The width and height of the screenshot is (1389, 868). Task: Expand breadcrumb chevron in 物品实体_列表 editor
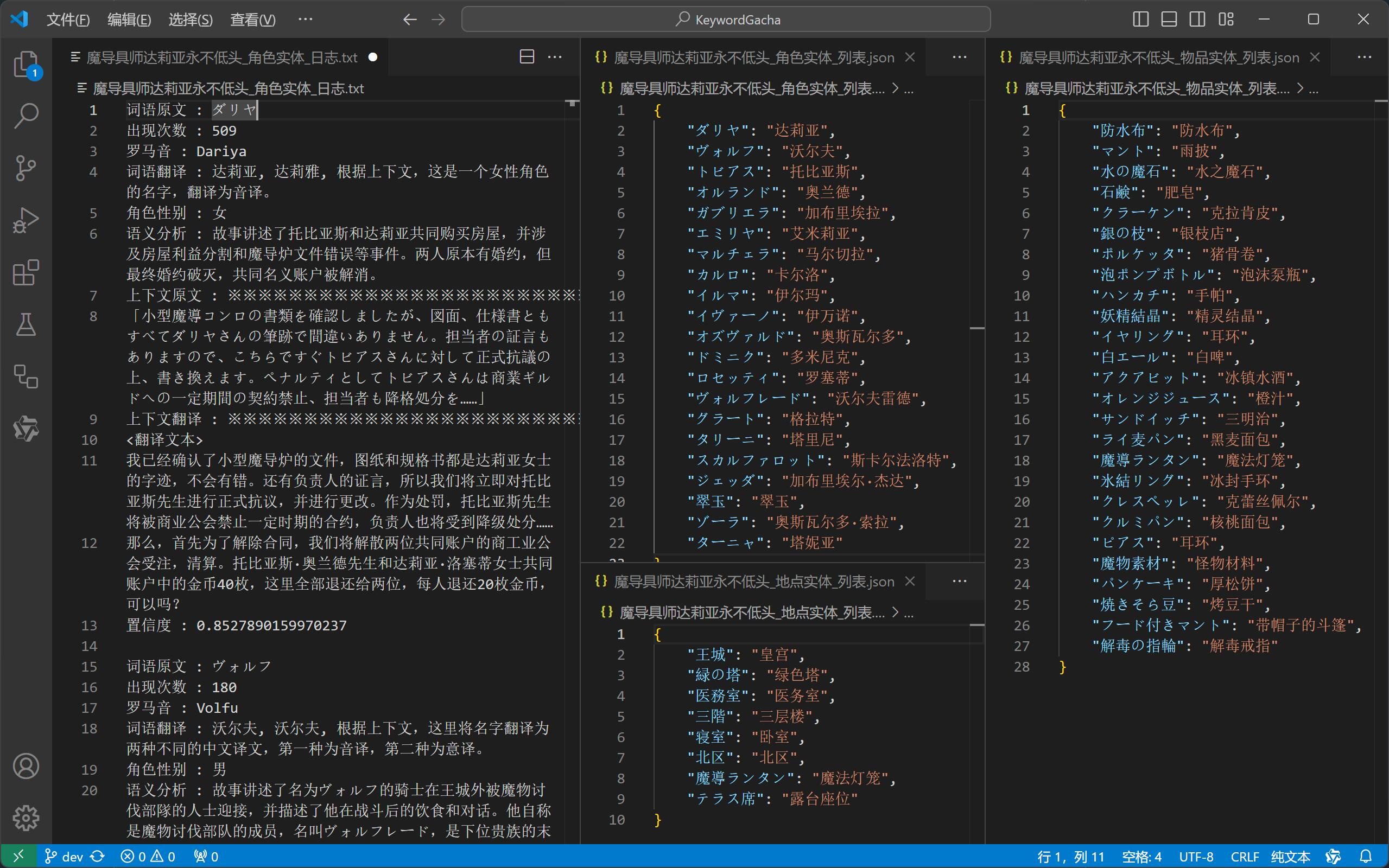[x=1300, y=88]
